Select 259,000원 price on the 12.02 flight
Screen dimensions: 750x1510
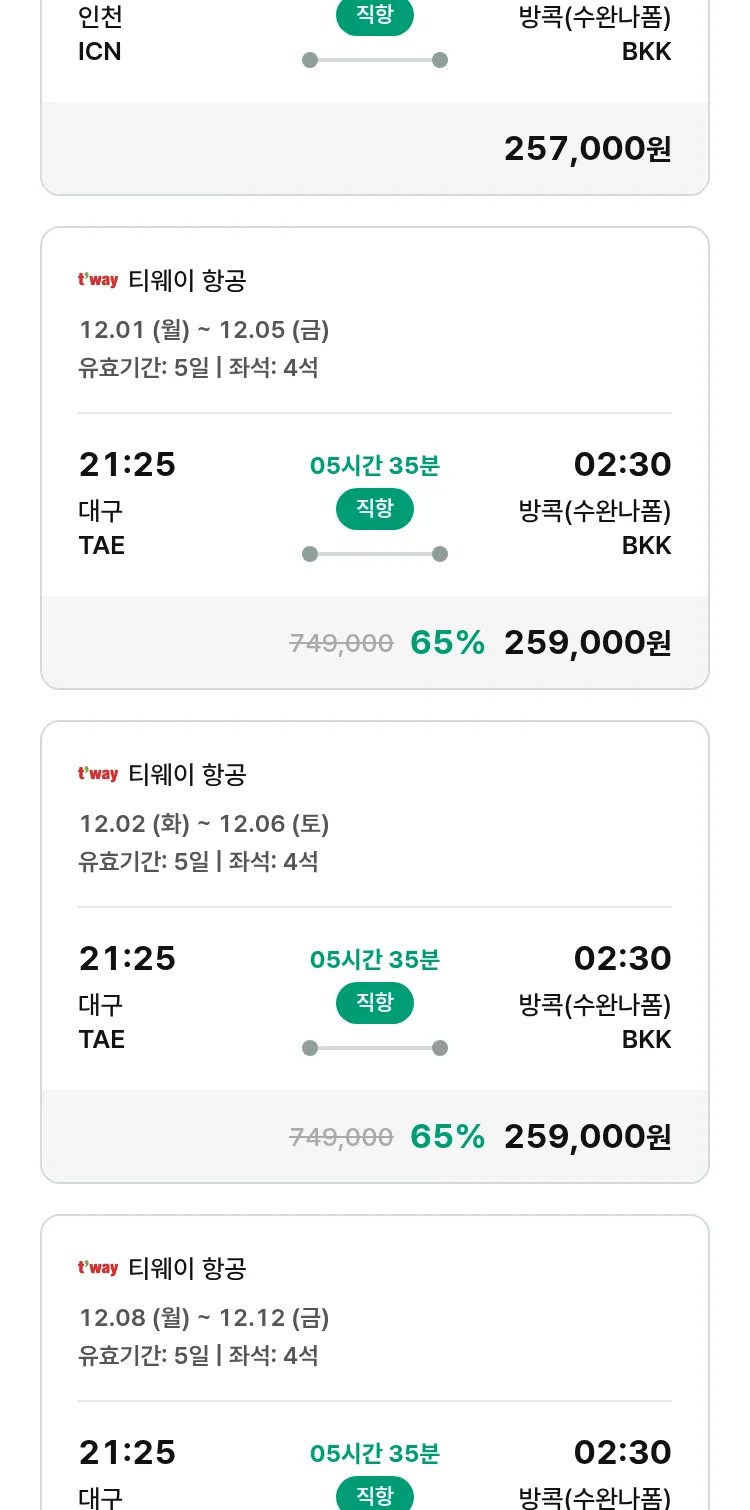tap(587, 1137)
